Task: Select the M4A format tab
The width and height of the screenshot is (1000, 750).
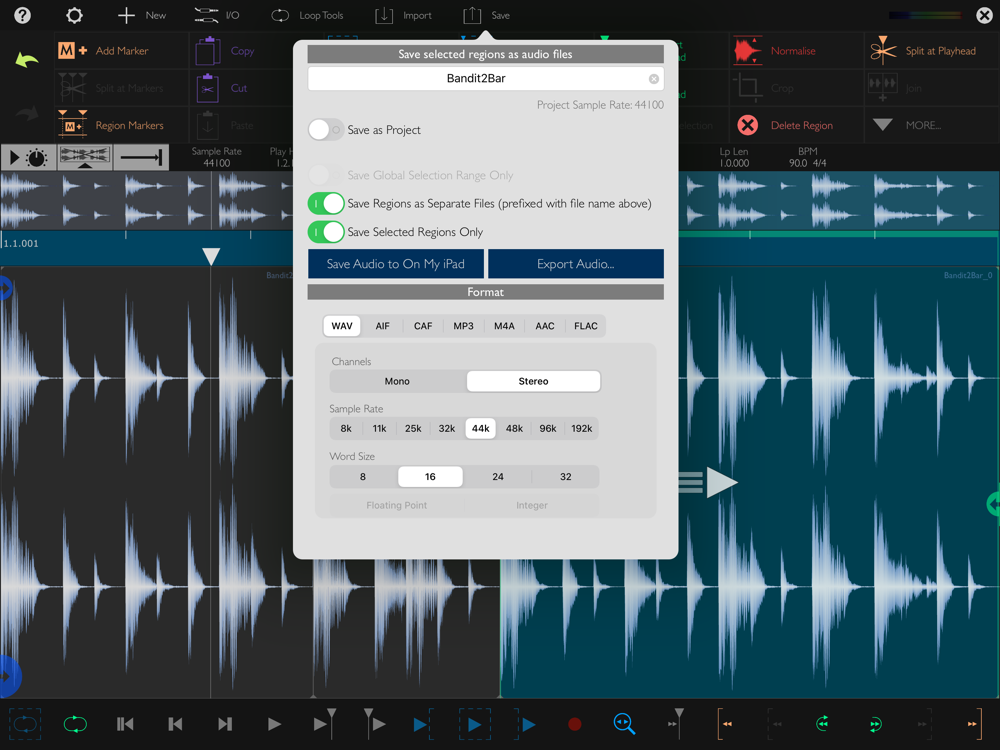Action: click(504, 326)
